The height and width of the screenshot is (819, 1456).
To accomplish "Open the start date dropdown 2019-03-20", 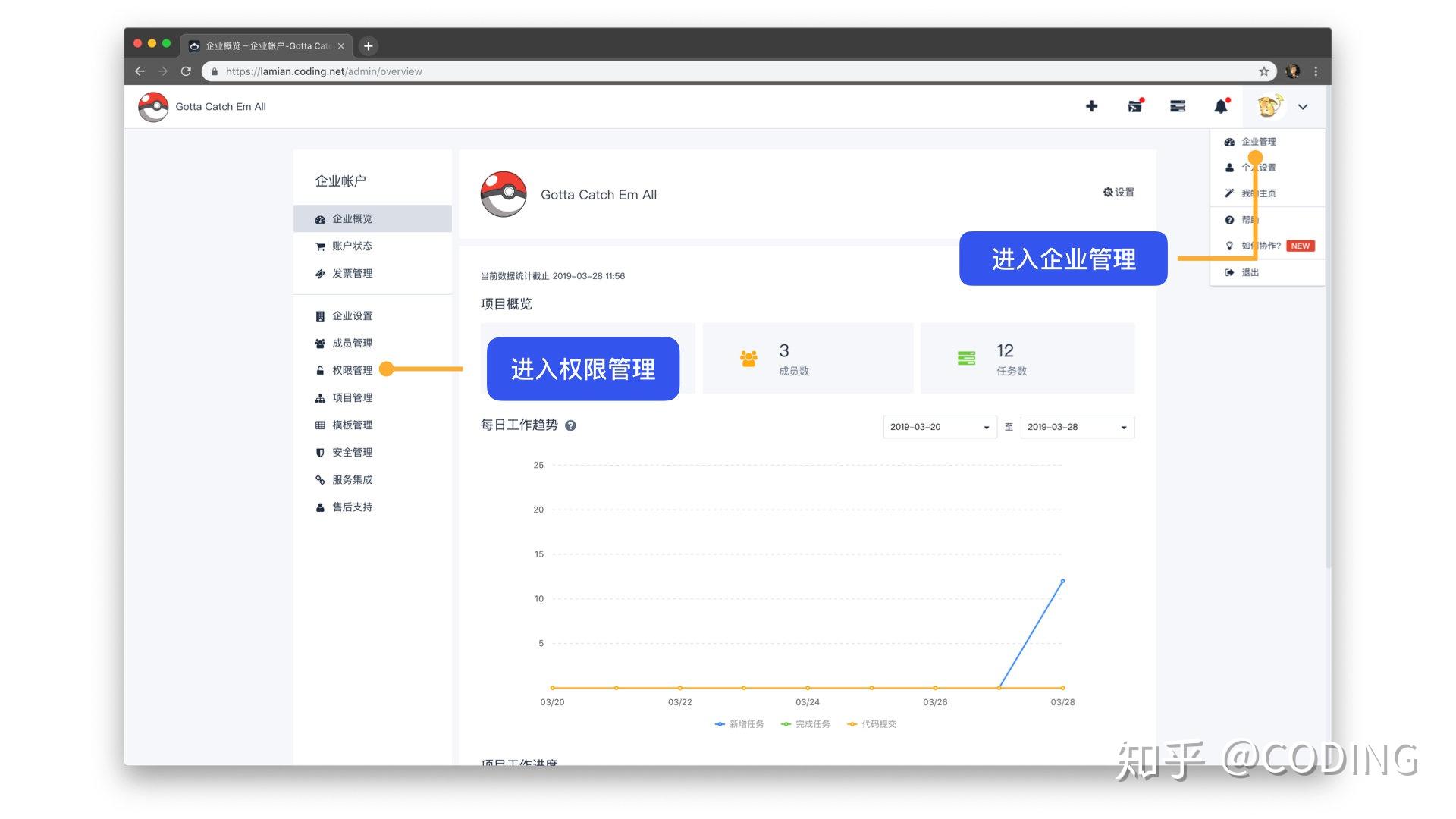I will tap(939, 427).
